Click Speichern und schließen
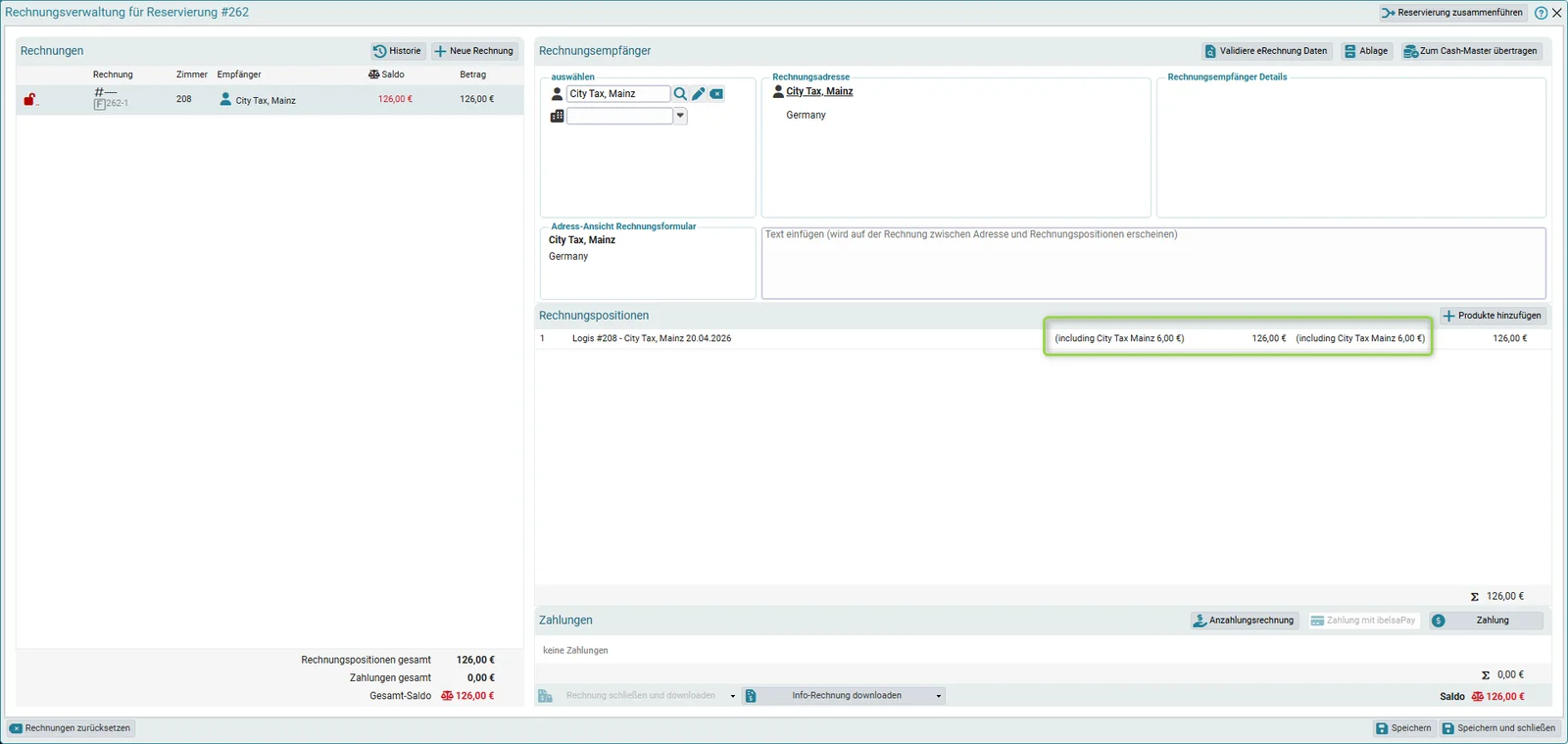 [x=1498, y=728]
